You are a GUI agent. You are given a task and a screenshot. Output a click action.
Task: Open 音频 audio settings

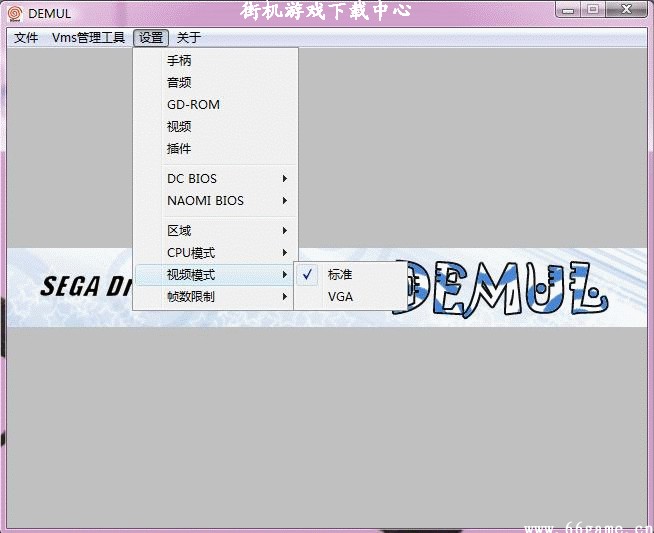point(179,83)
